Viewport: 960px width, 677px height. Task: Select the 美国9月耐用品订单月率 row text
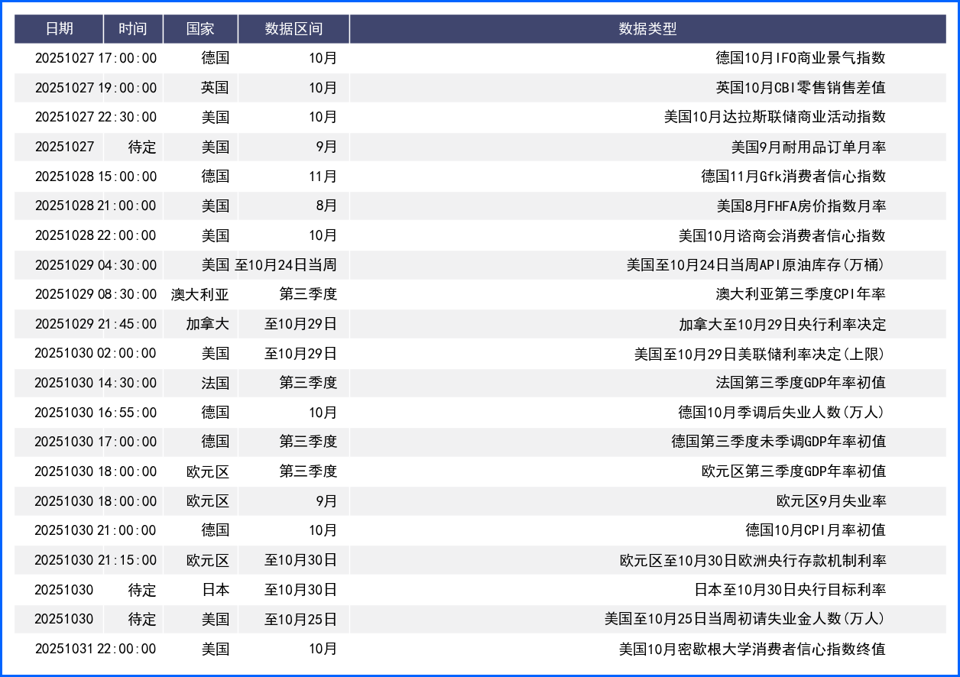[808, 147]
